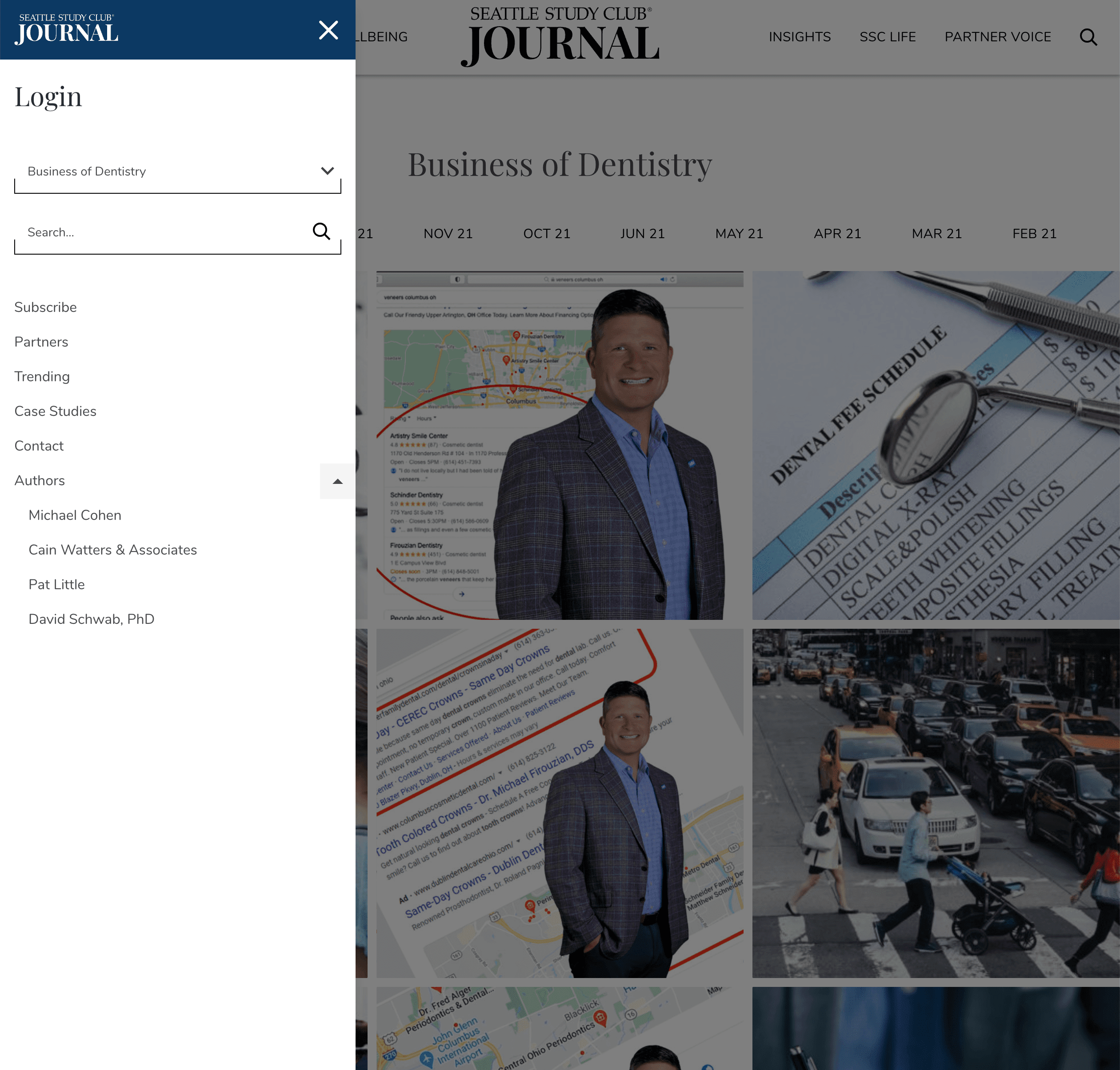Filter articles by JUN 21
Image resolution: width=1120 pixels, height=1070 pixels.
click(643, 234)
